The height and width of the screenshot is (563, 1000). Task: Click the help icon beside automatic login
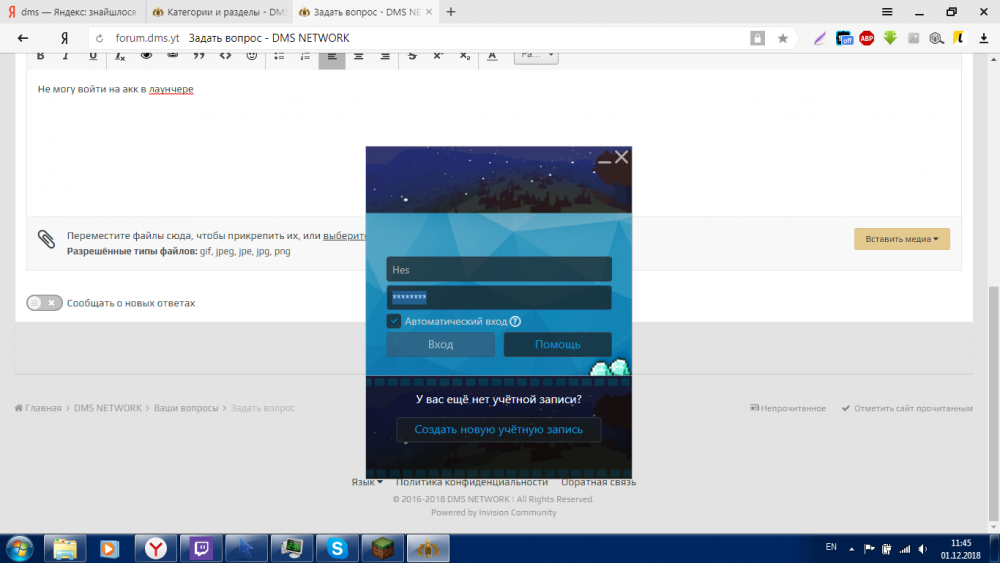point(516,321)
